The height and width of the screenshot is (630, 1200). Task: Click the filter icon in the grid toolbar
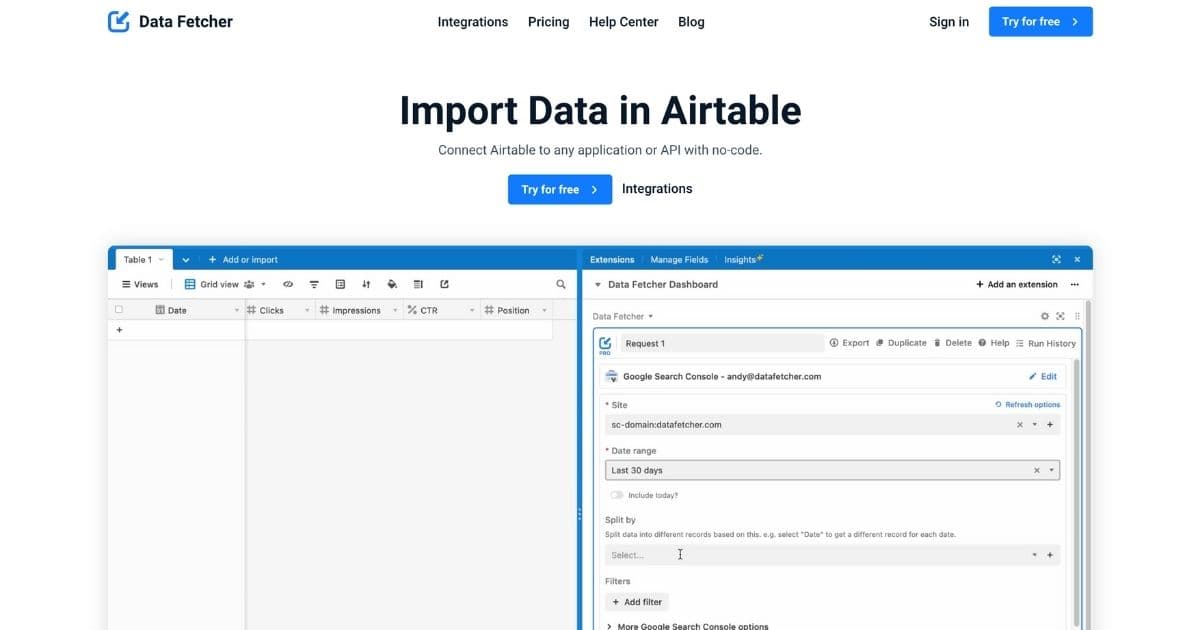click(x=314, y=284)
